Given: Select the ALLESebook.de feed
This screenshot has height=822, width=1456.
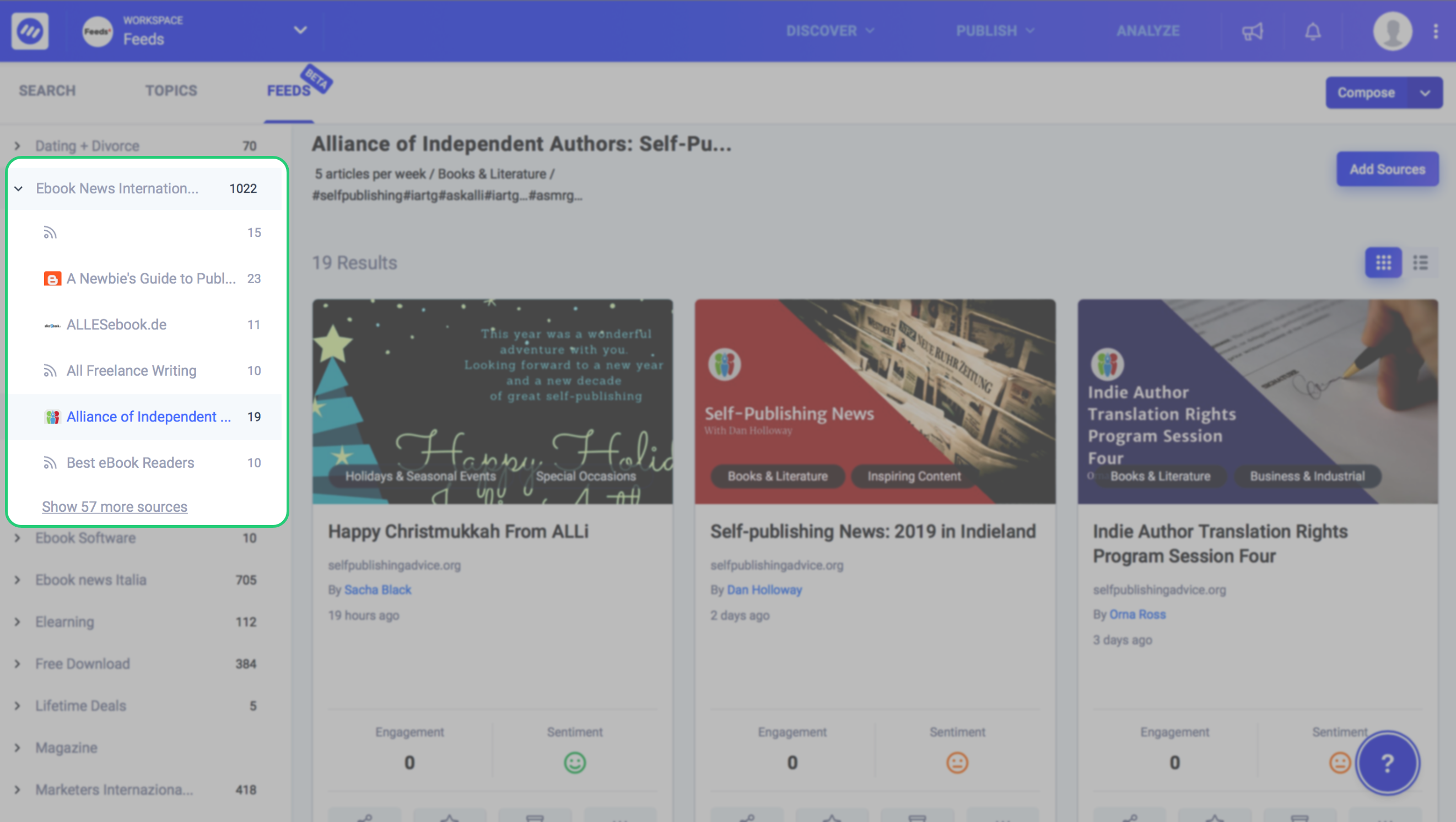Looking at the screenshot, I should click(x=145, y=325).
